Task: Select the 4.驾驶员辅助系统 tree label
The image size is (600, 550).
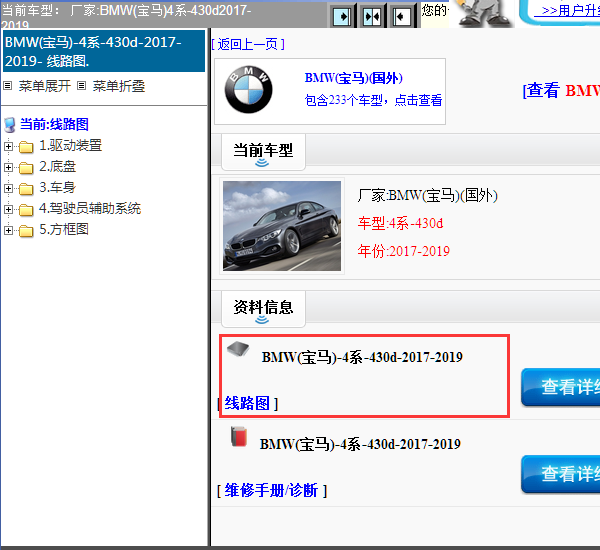Action: click(x=90, y=209)
